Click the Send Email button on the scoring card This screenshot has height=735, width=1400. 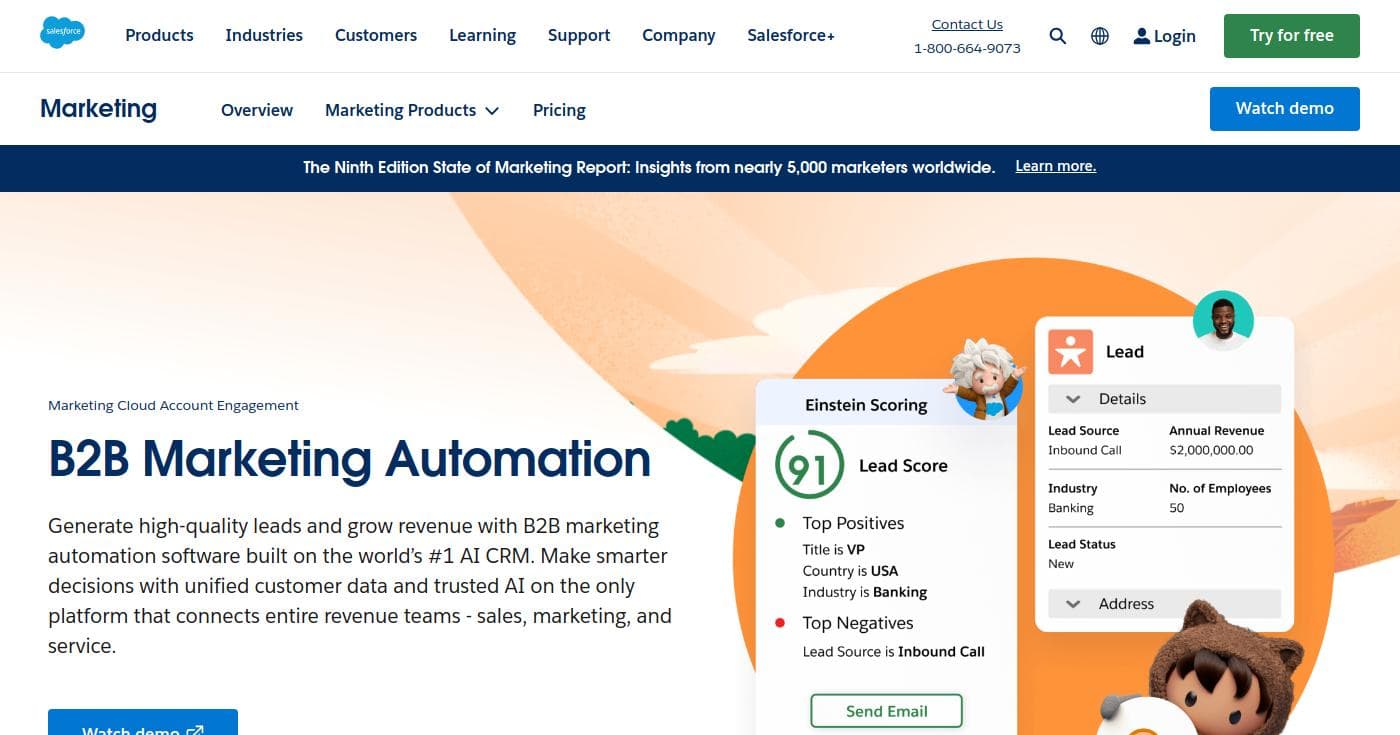(x=886, y=710)
